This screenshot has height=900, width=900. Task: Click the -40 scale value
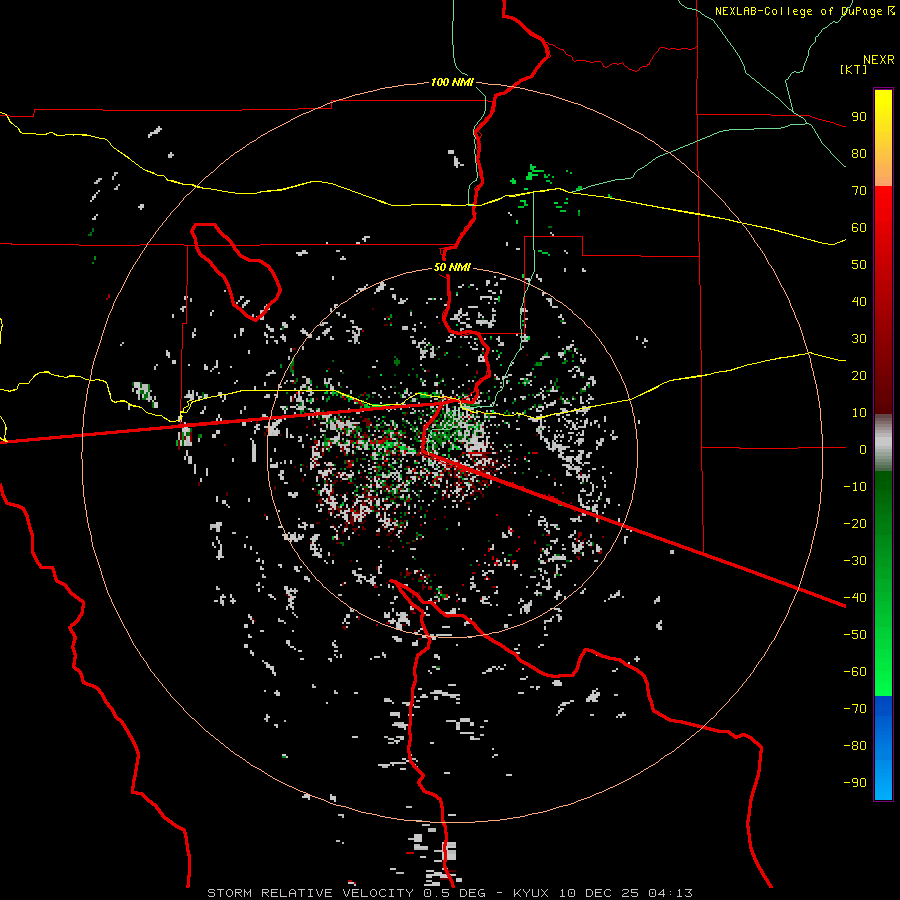point(855,598)
